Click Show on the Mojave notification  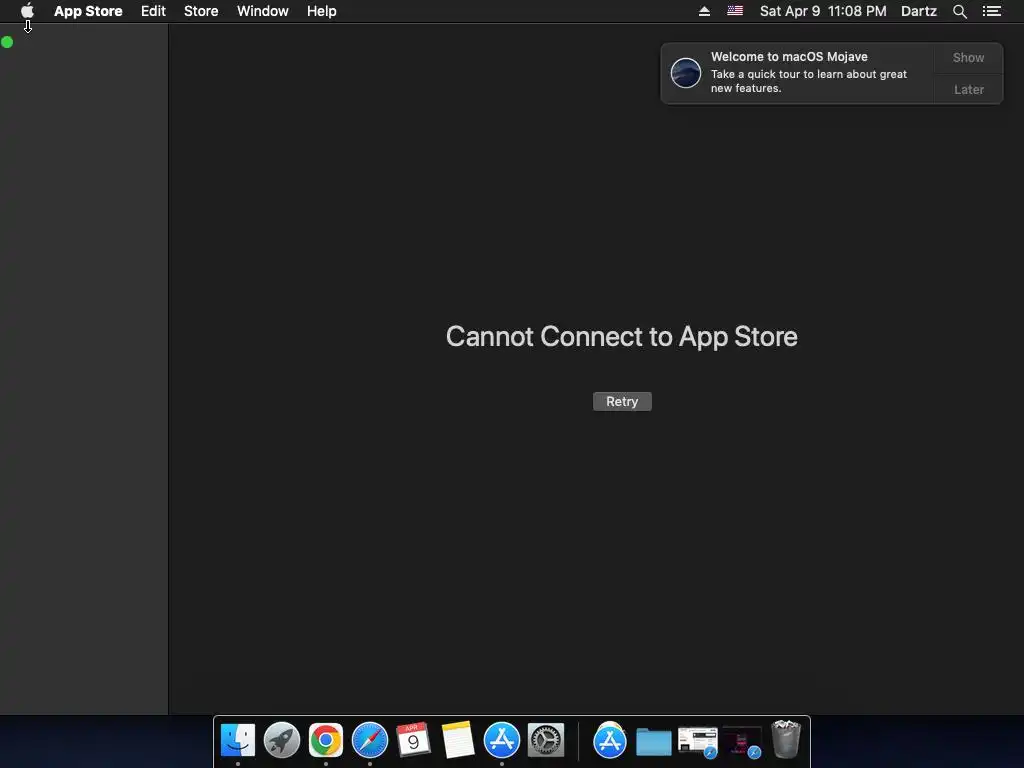point(968,57)
